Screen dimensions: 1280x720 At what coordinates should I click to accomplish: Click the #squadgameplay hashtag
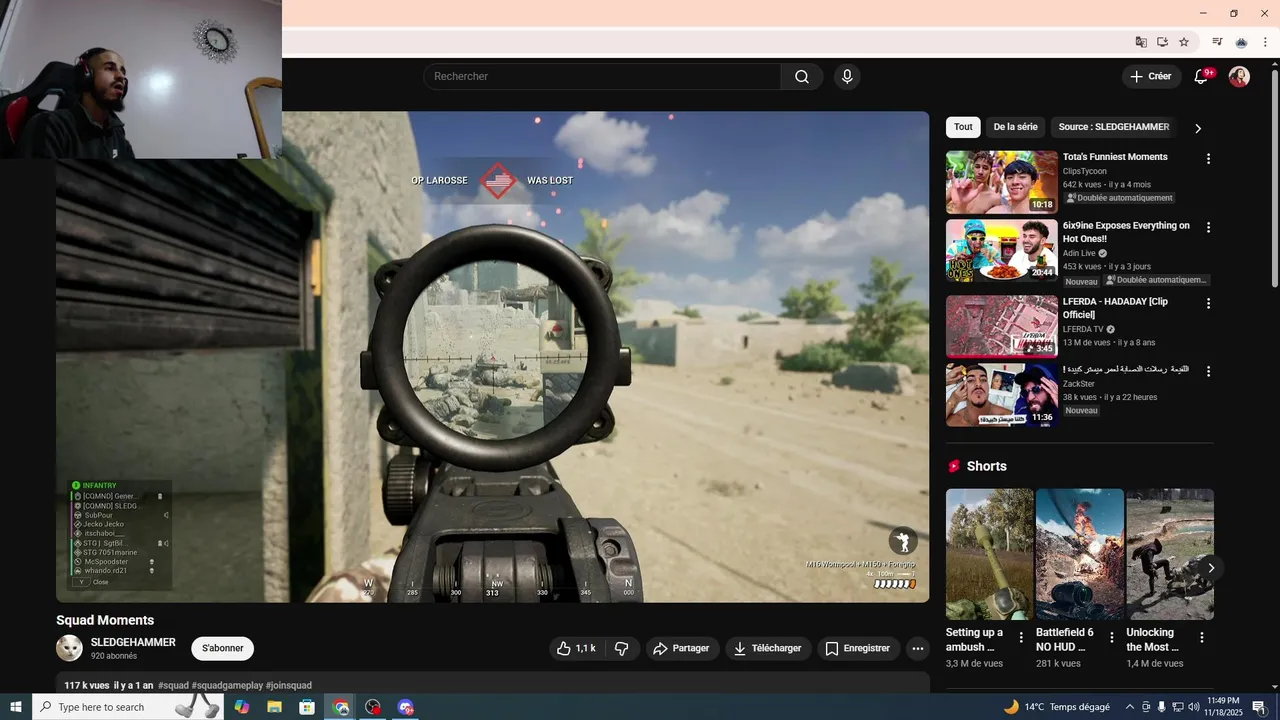coord(227,686)
